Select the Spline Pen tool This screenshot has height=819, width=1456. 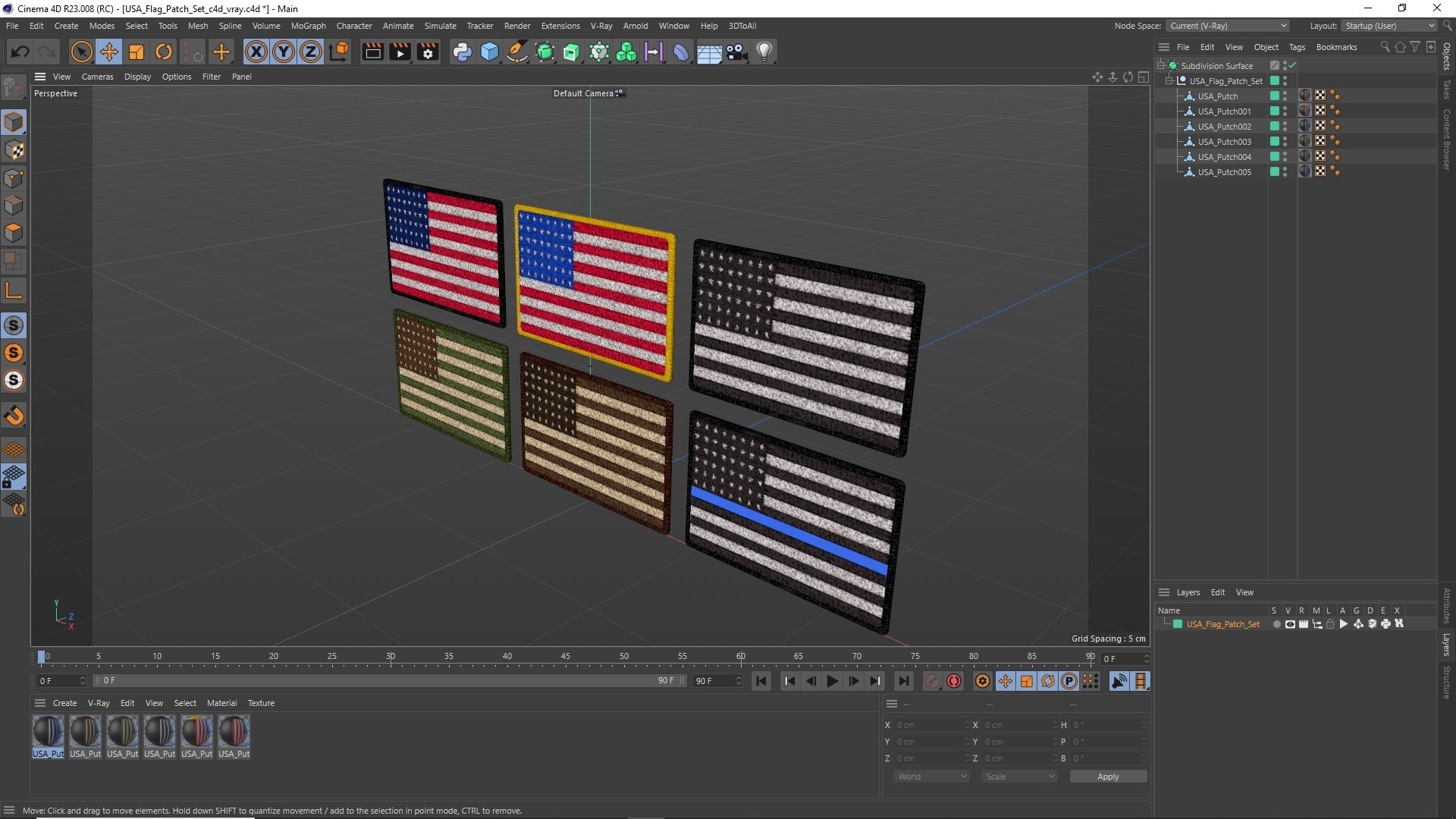click(x=517, y=52)
